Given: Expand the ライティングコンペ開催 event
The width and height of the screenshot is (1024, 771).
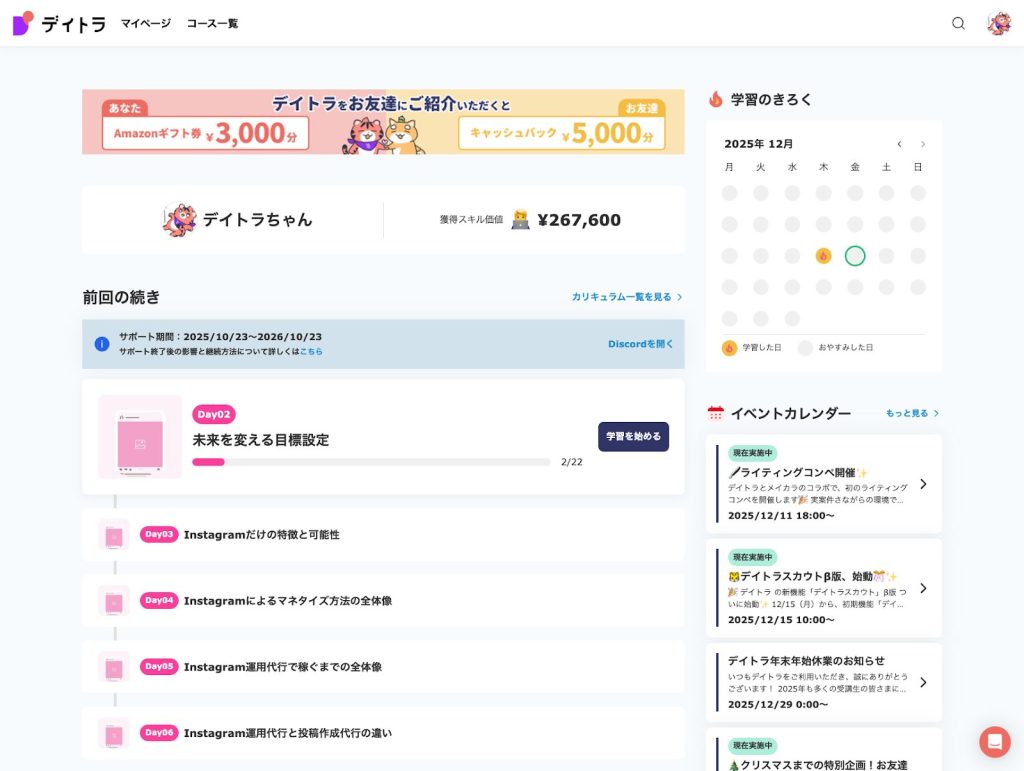Looking at the screenshot, I should (x=922, y=484).
